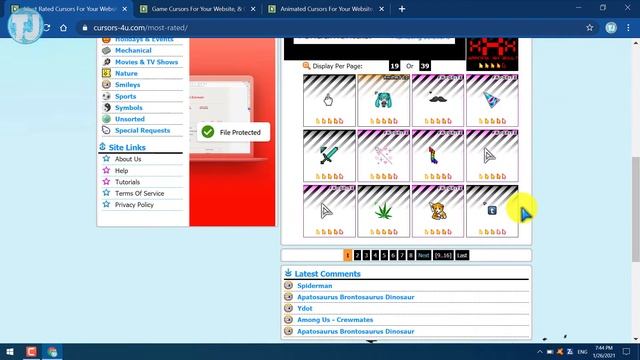Image resolution: width=640 pixels, height=360 pixels.
Task: Open Chrome from the taskbar
Action: [52, 351]
